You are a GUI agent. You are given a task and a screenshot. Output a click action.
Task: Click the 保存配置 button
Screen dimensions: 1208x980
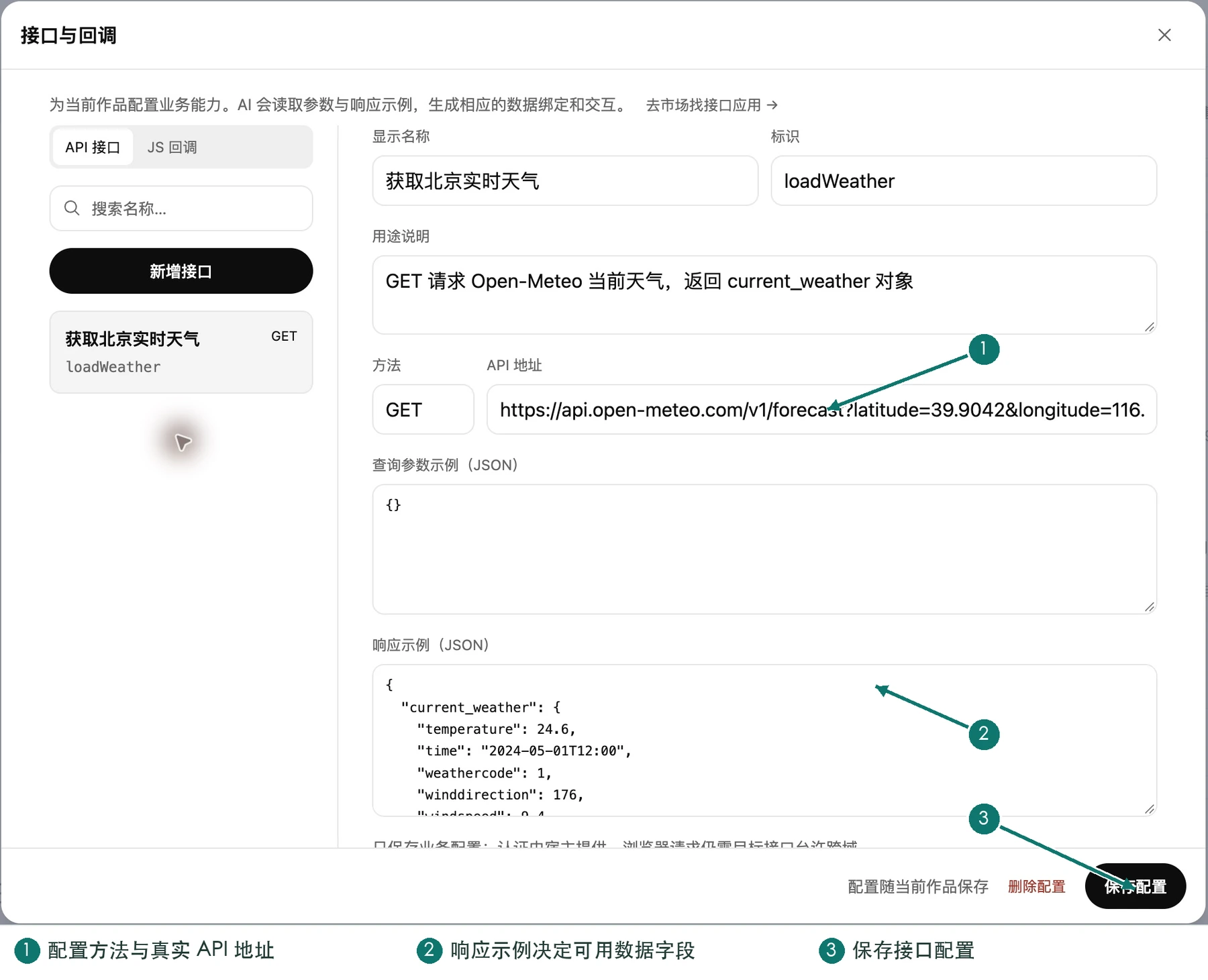pos(1136,886)
